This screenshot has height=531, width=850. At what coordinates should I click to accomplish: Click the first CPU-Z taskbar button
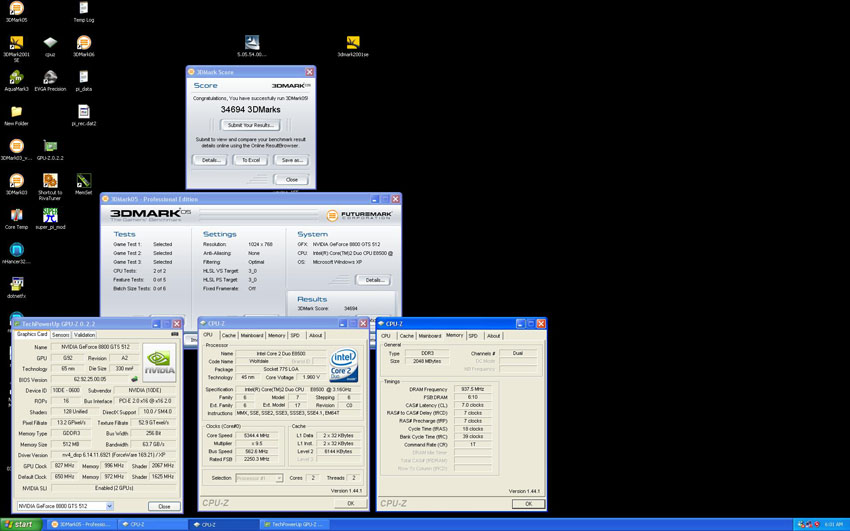152,524
